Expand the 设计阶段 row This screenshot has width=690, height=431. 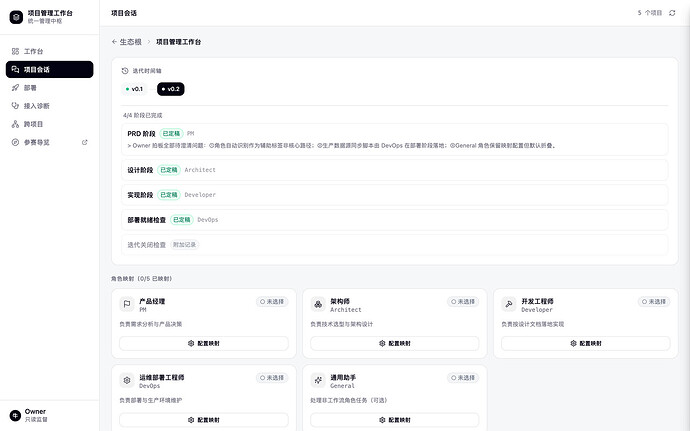(394, 170)
